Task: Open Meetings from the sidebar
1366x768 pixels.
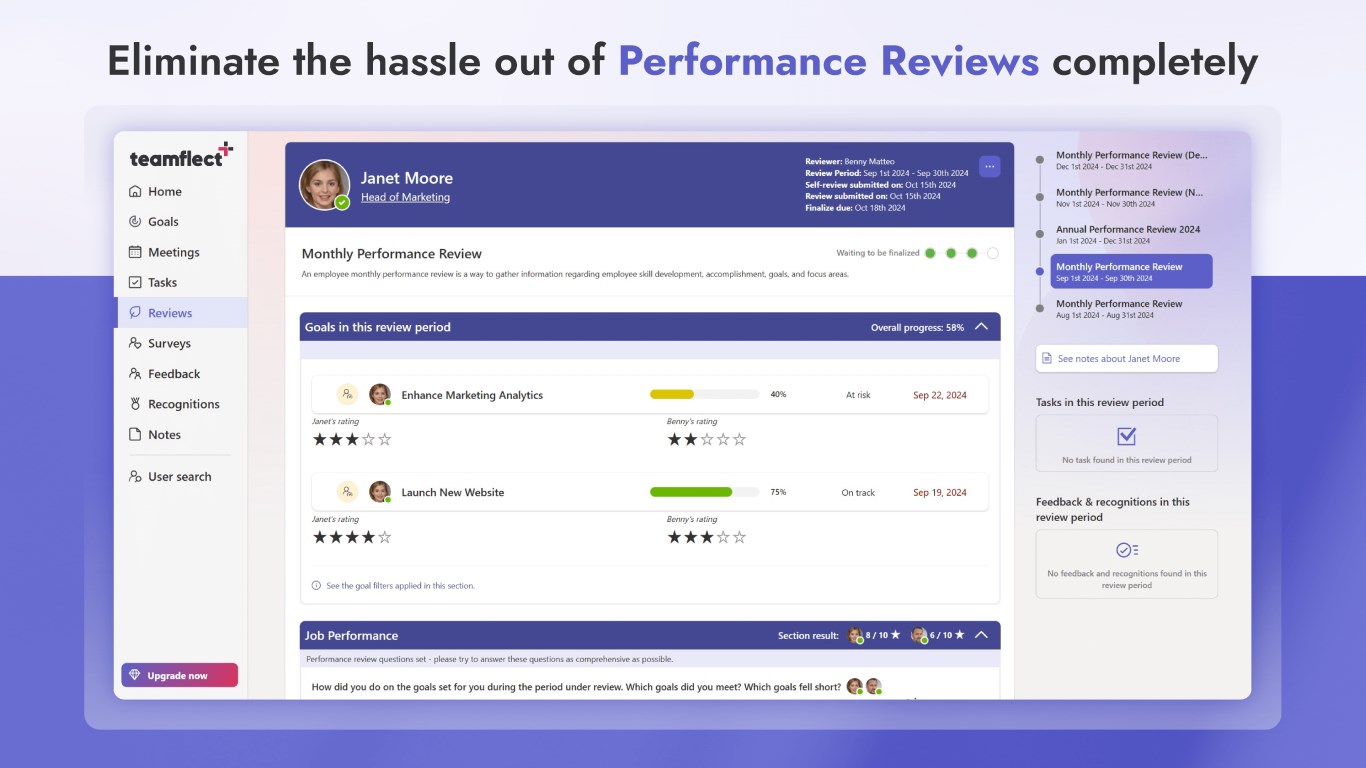Action: click(182, 252)
